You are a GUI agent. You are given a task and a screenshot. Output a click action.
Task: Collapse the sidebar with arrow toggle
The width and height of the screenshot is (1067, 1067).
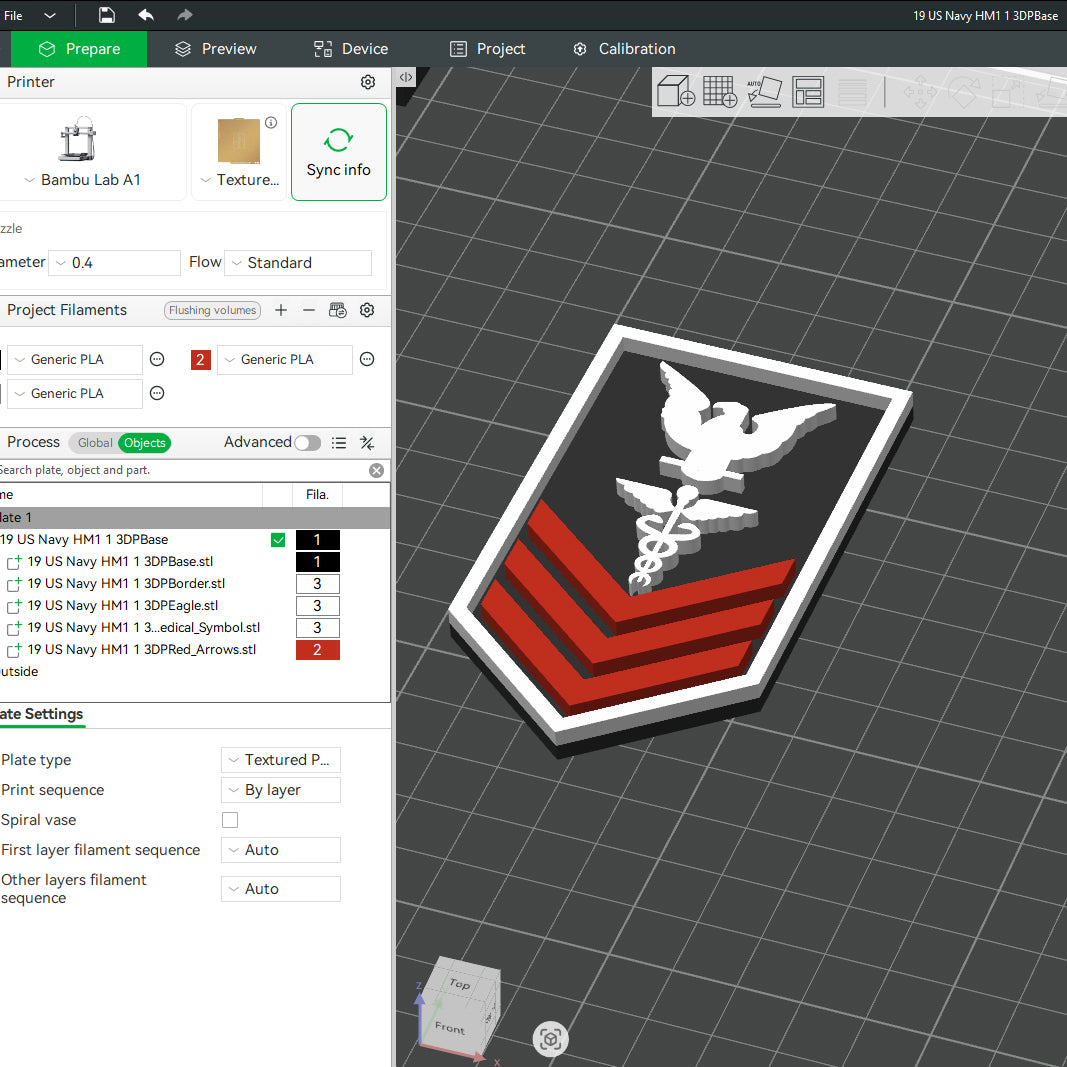click(406, 77)
